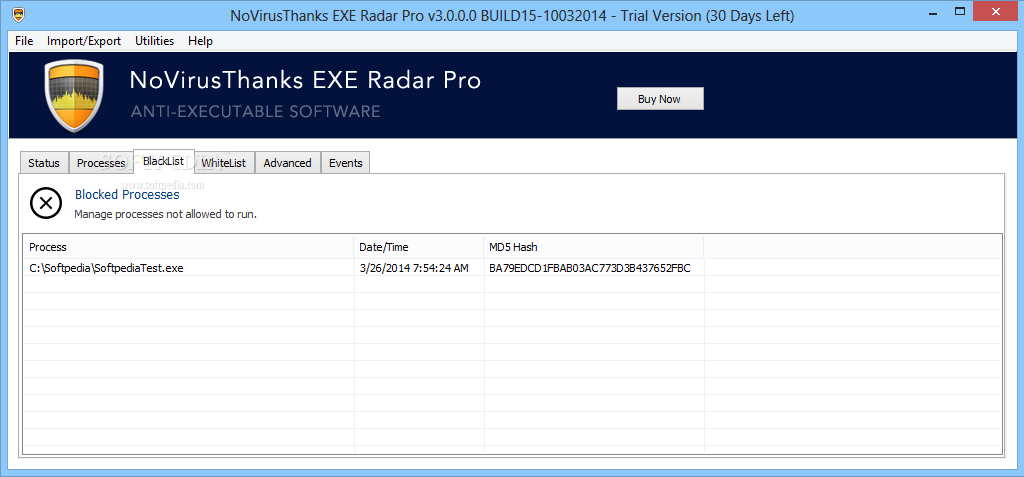Switch to the Processes tab
This screenshot has height=477, width=1024.
click(101, 163)
